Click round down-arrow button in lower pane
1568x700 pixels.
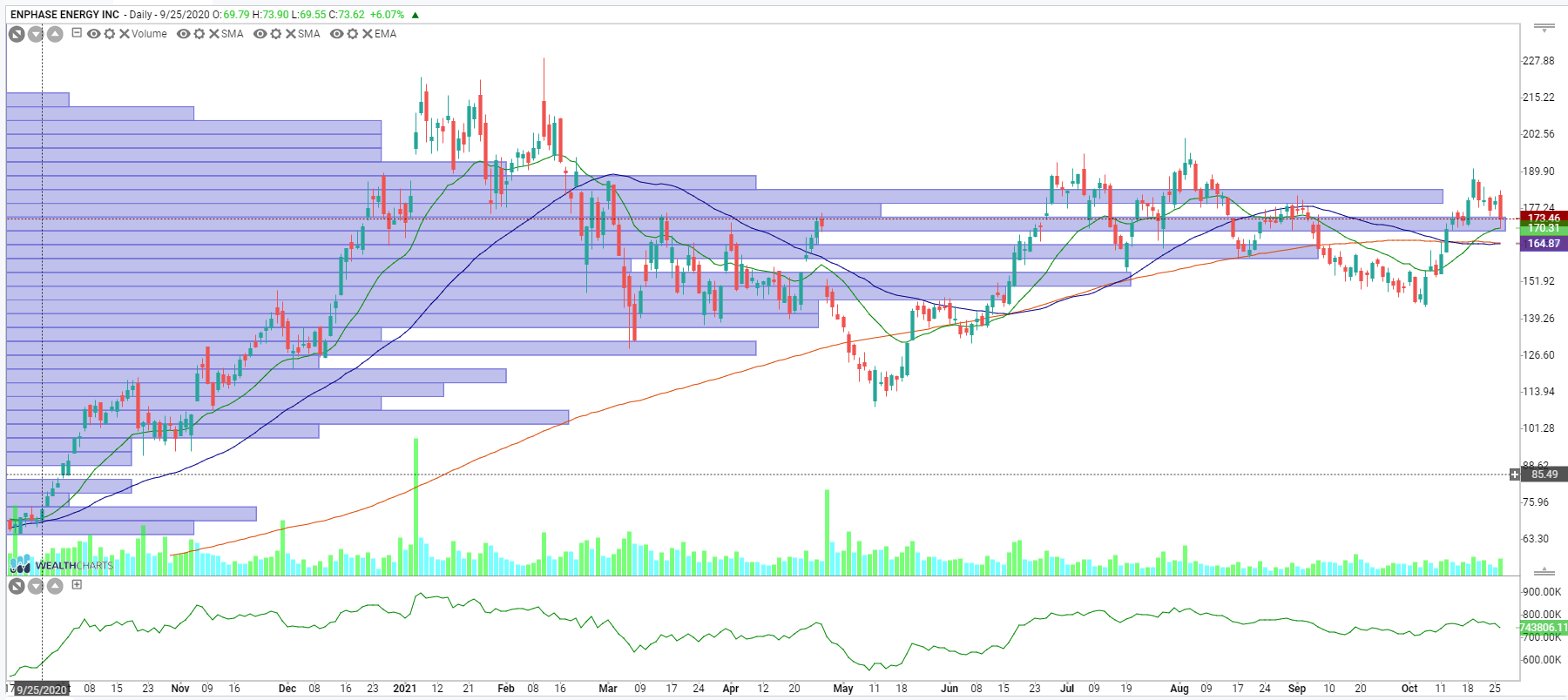click(36, 586)
